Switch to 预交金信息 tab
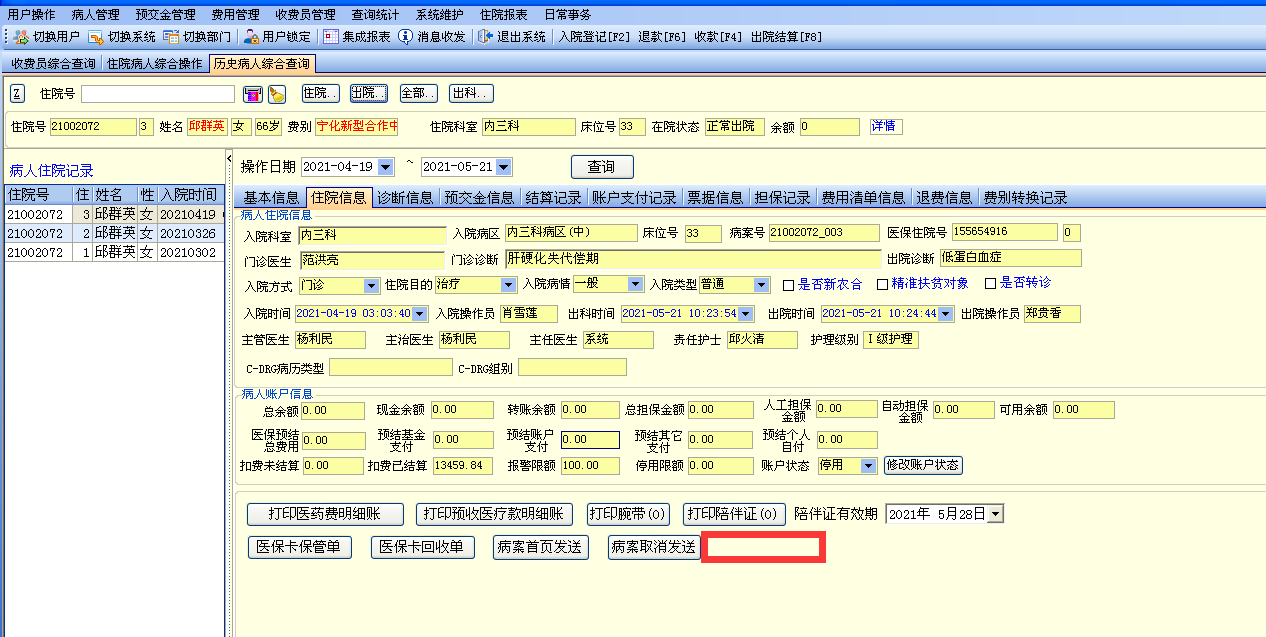Screen dimensions: 1266x637 479,198
